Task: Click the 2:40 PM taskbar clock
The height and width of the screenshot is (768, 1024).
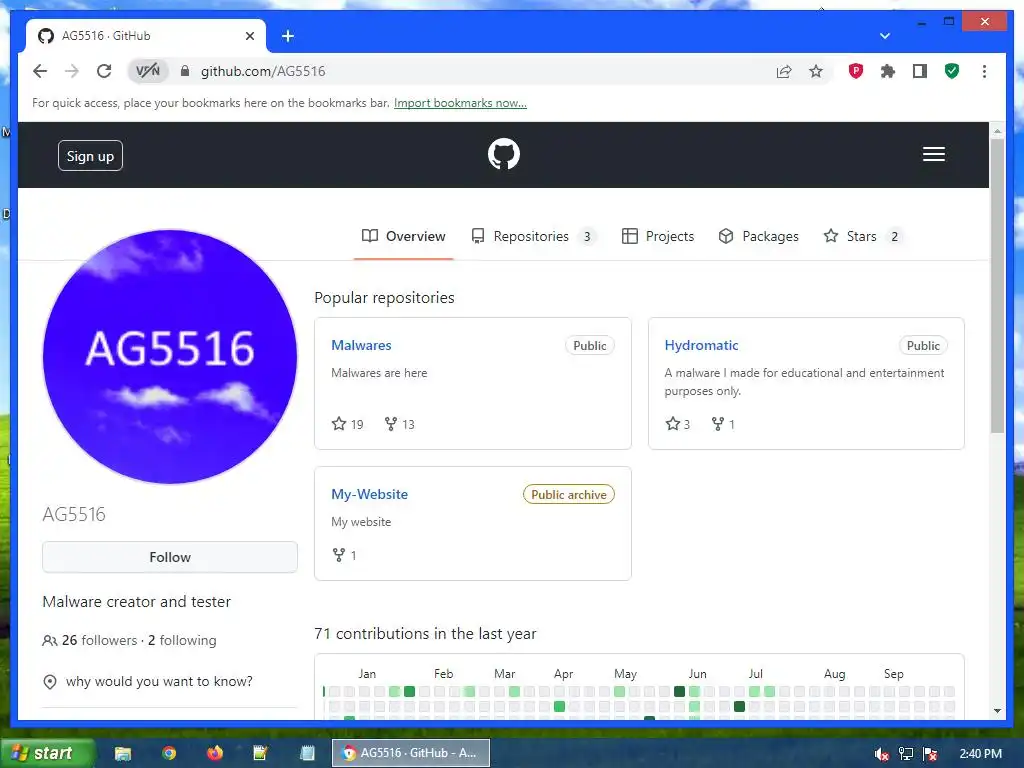Action: point(980,754)
